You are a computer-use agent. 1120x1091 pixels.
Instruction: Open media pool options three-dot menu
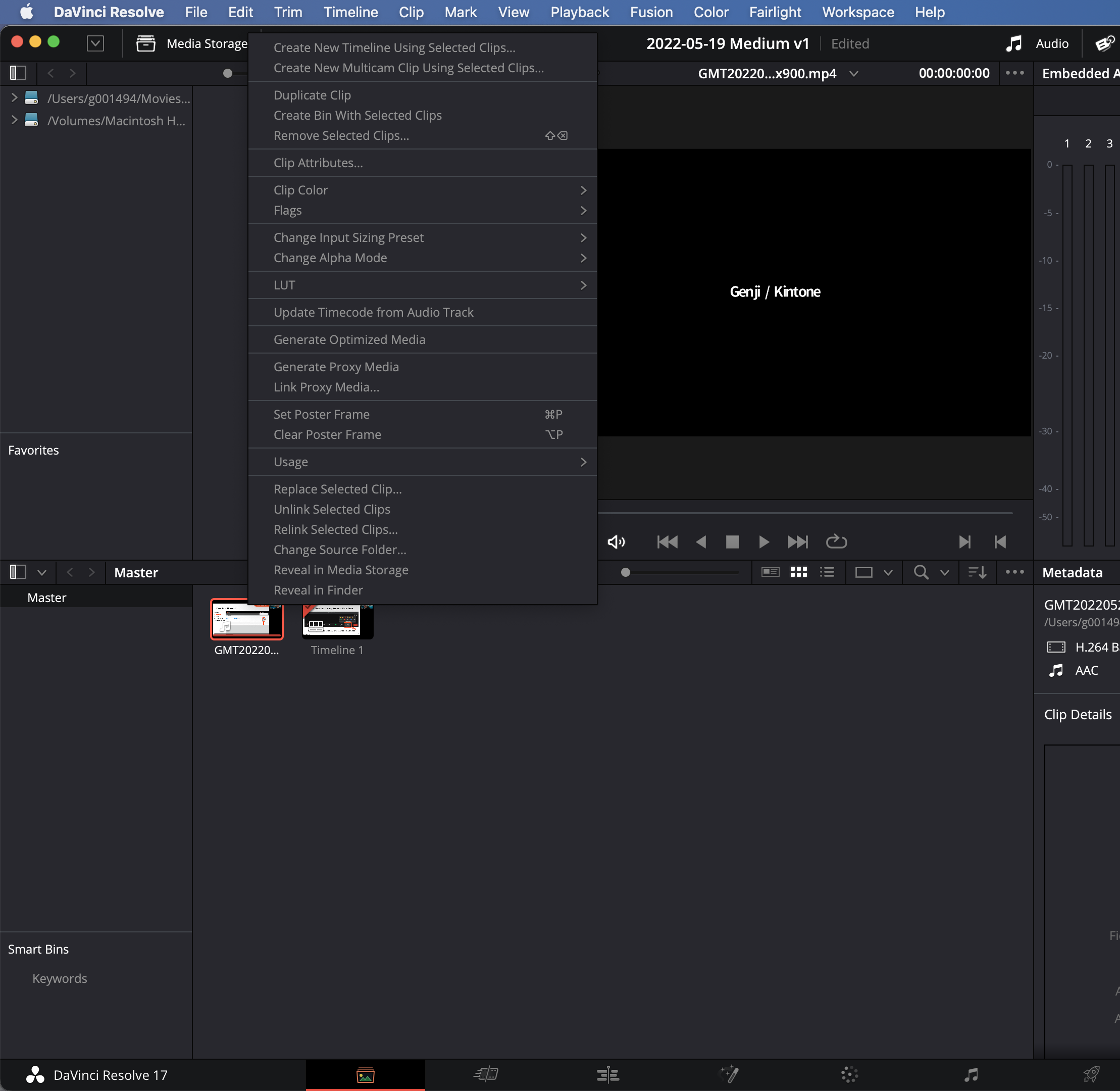coord(1014,572)
